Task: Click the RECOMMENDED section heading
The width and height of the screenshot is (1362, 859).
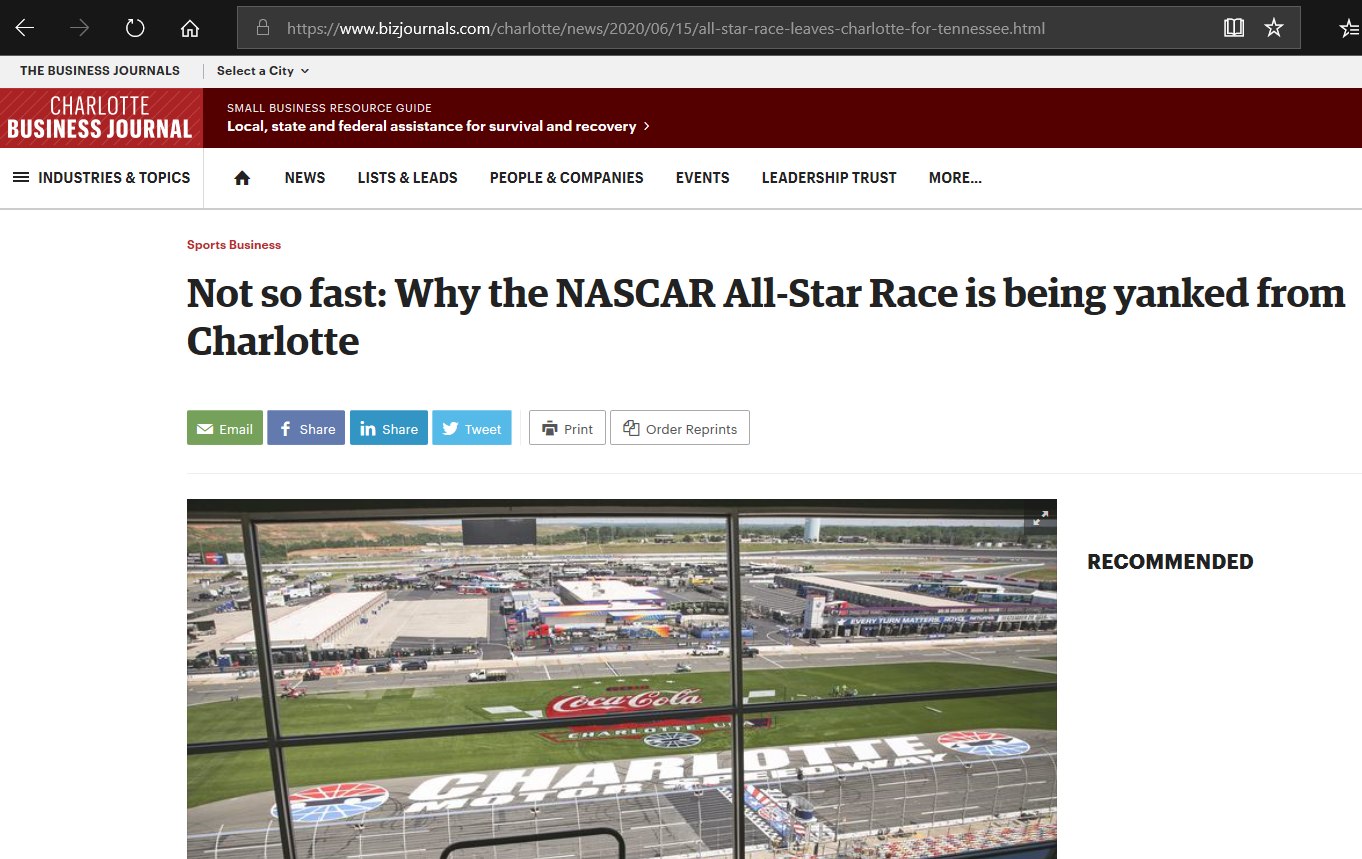Action: [1170, 562]
